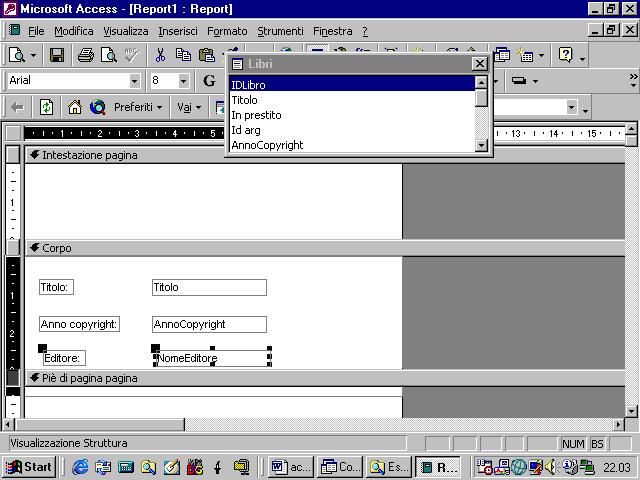The width and height of the screenshot is (640, 480).
Task: Select AnnoCopyright in the field list
Action: (x=352, y=145)
